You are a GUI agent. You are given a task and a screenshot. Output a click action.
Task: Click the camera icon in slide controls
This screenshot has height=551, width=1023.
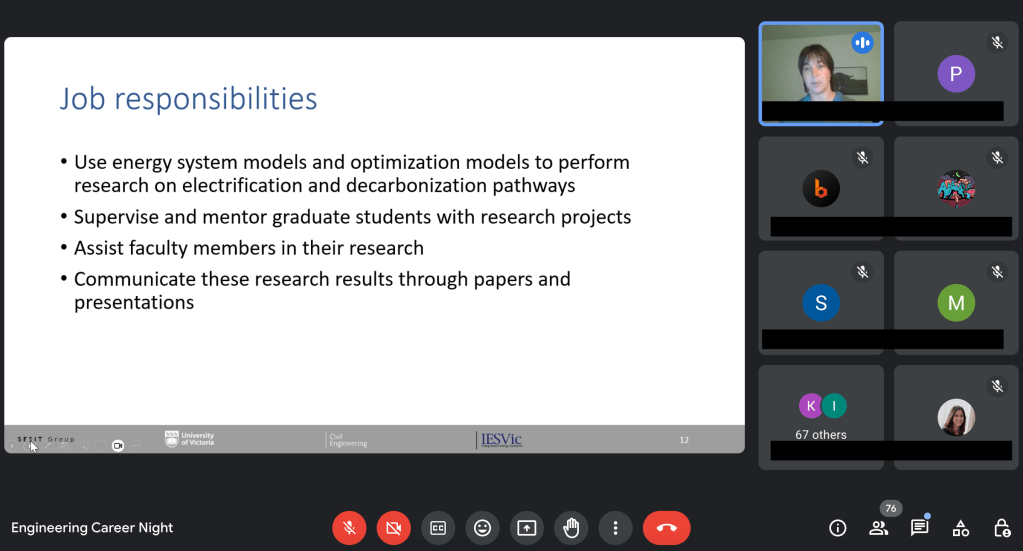coord(118,446)
